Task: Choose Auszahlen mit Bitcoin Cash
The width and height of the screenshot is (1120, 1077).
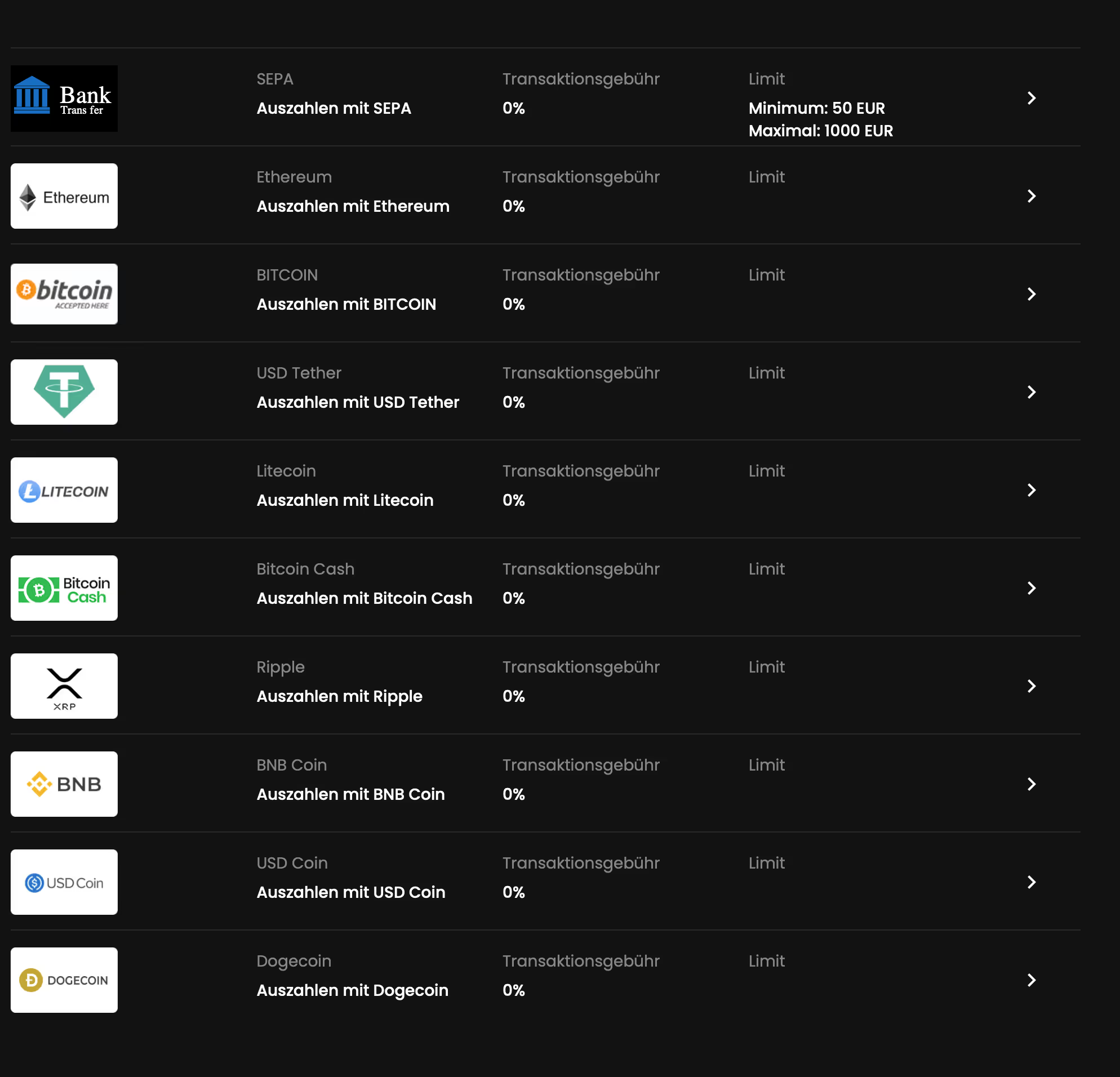Action: [364, 598]
